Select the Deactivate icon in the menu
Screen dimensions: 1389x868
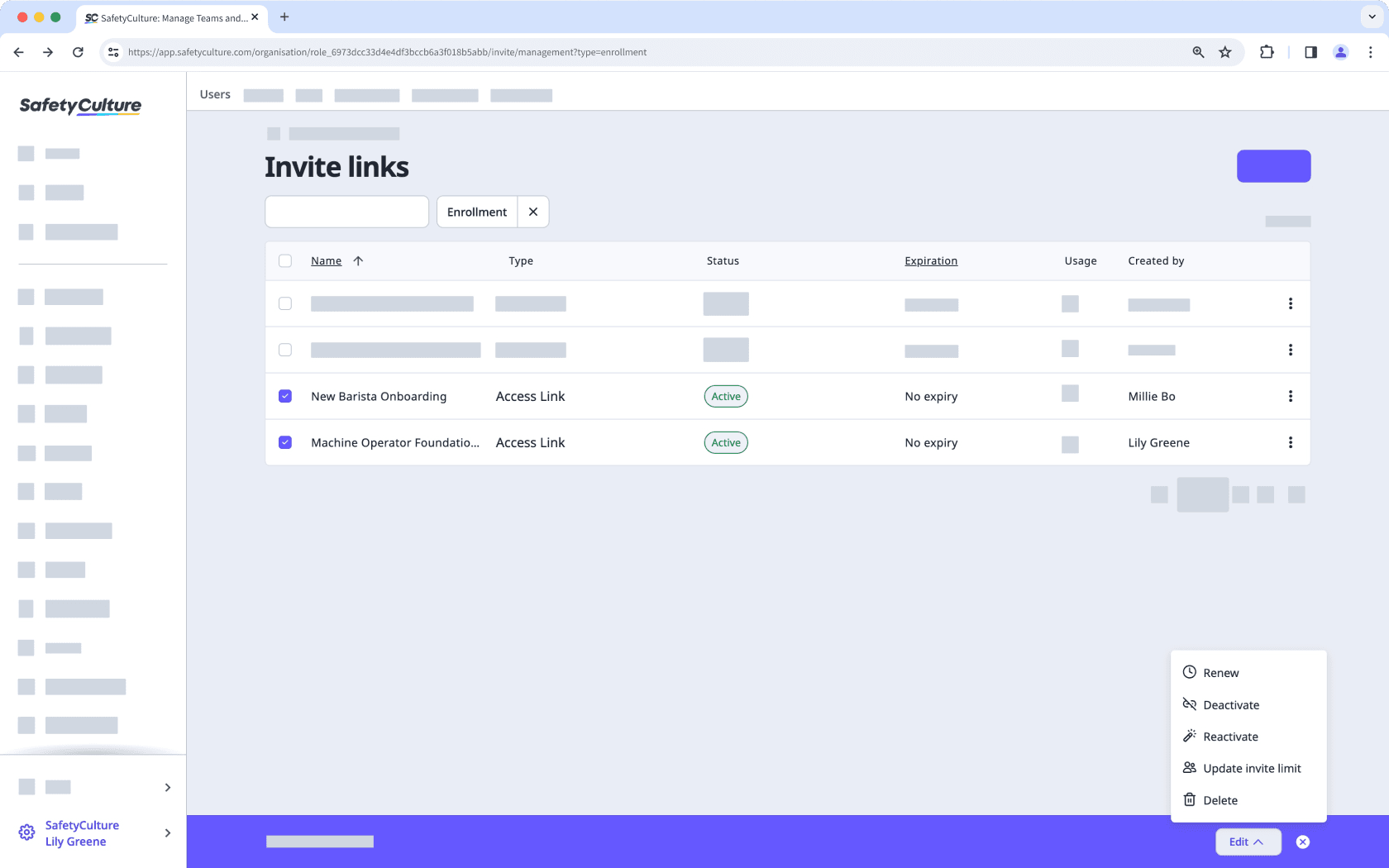click(1190, 704)
